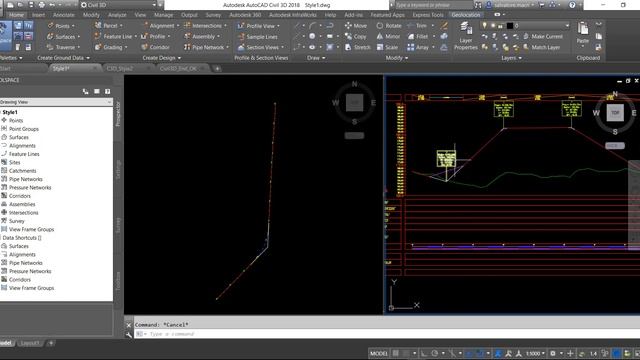
Task: Toggle polar tracking in the status bar
Action: 435,353
